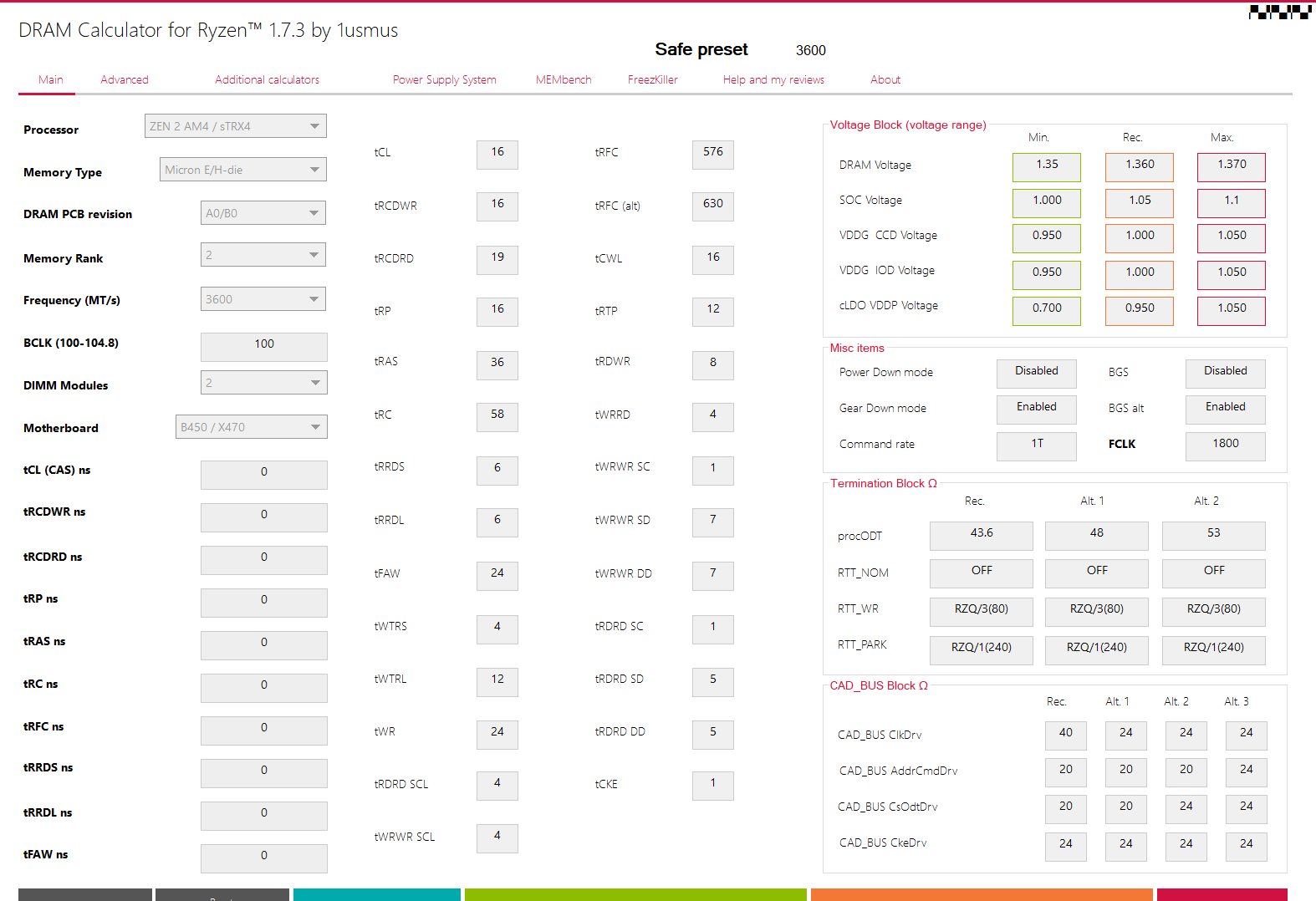
Task: Open the Motherboard dropdown
Action: coord(251,427)
